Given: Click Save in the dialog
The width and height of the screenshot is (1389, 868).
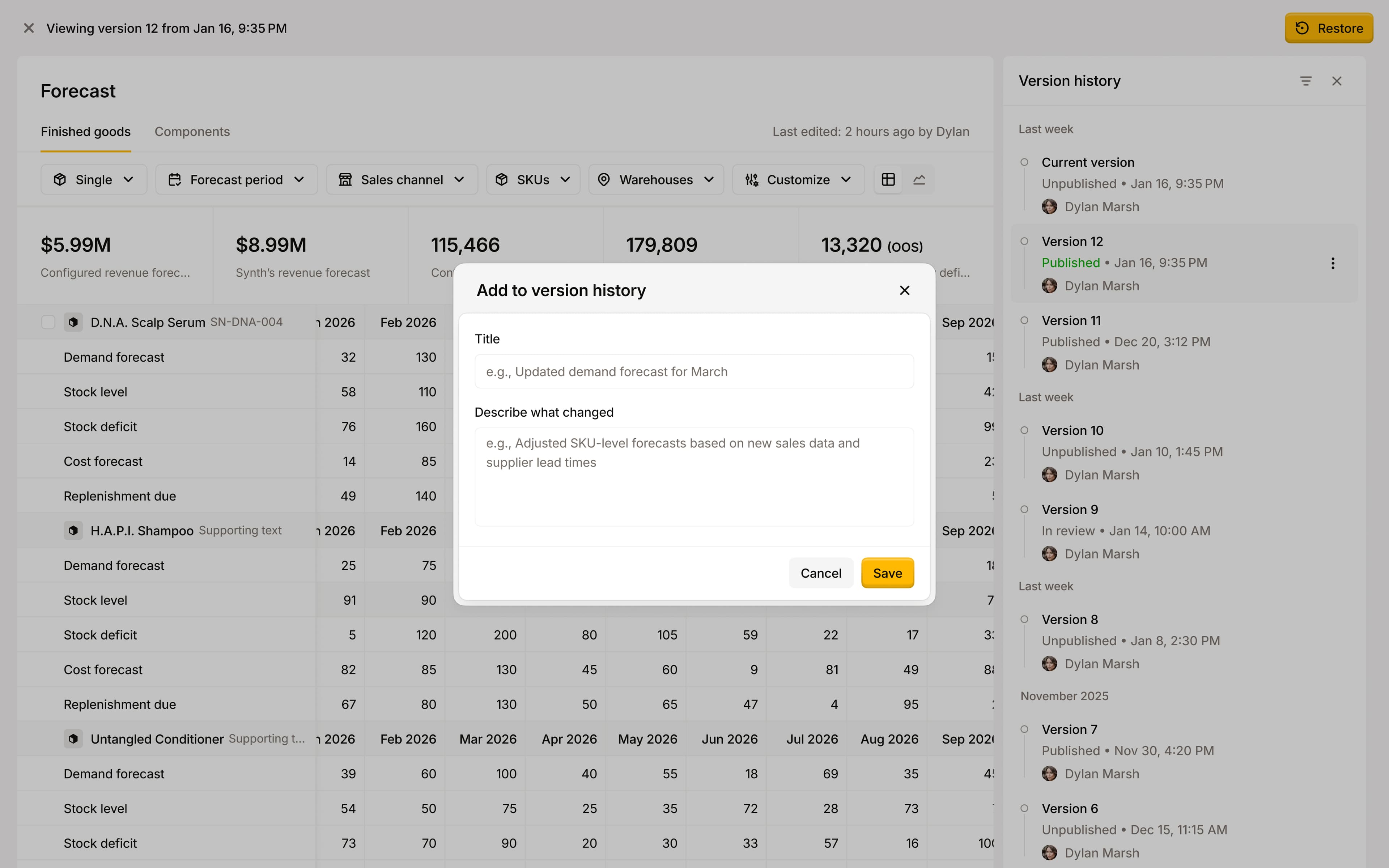Looking at the screenshot, I should [x=887, y=573].
